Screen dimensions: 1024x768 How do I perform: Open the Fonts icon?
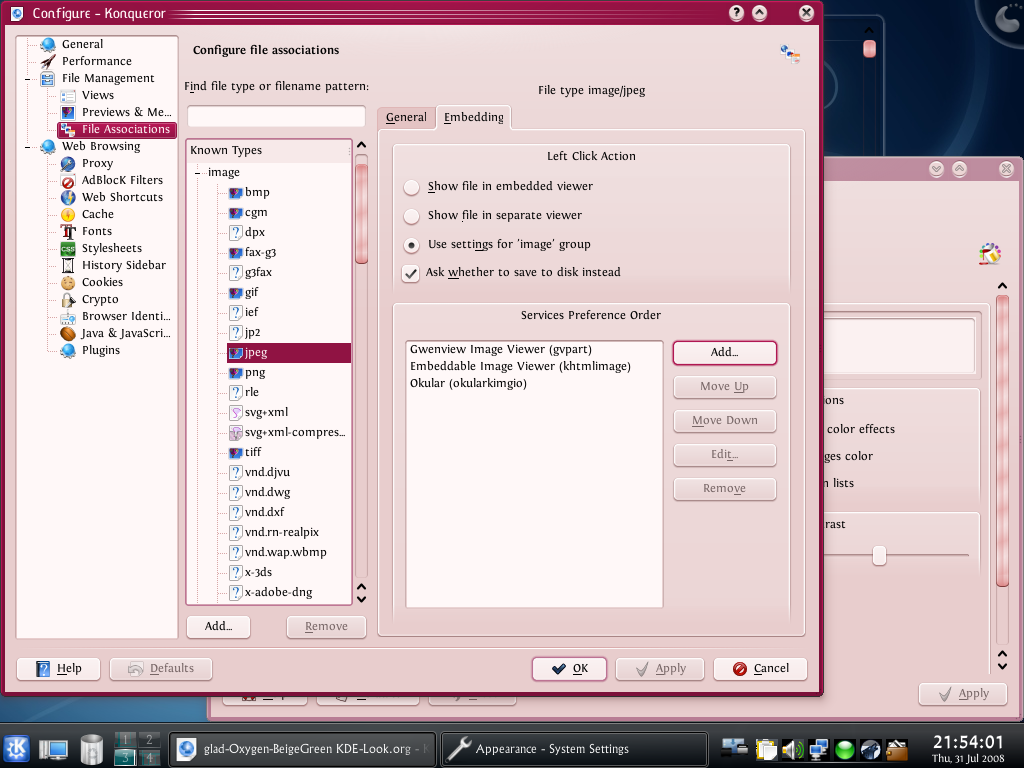(68, 231)
